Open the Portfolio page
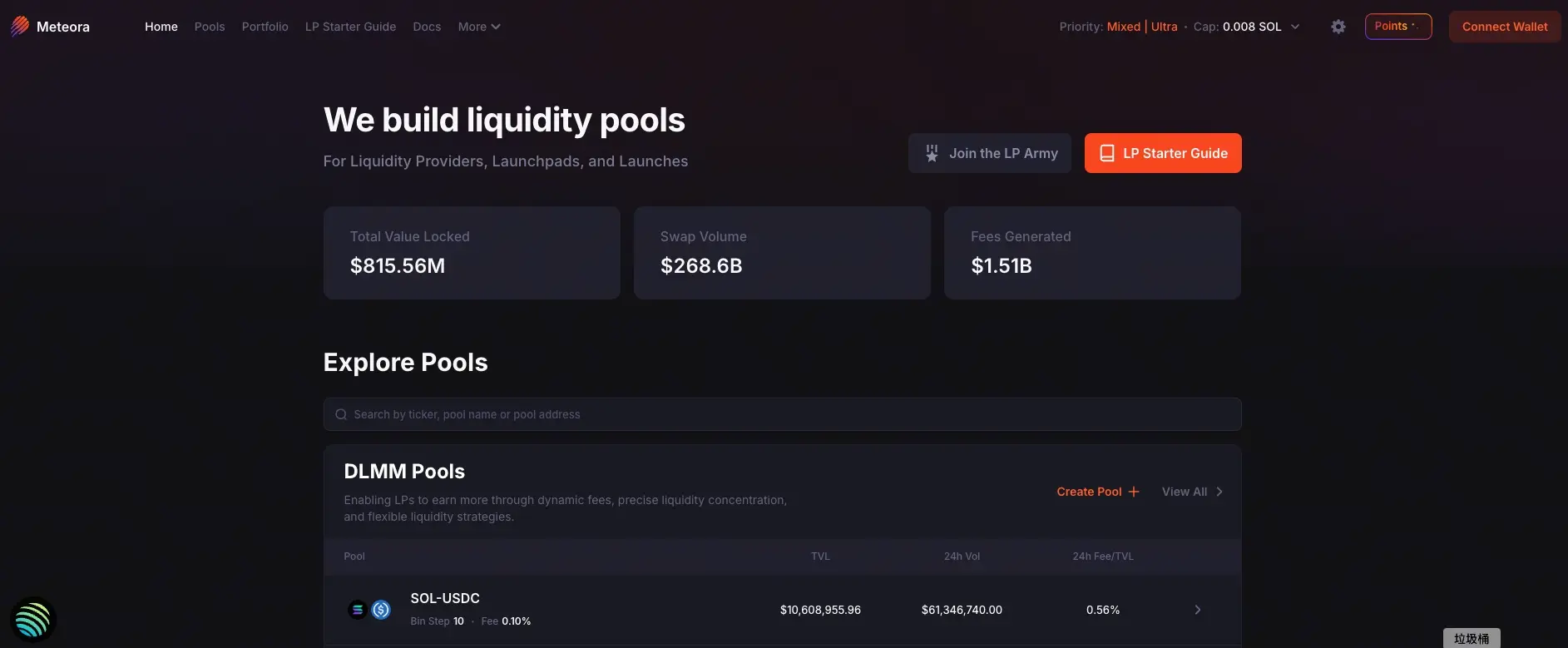This screenshot has width=1568, height=648. pos(265,27)
